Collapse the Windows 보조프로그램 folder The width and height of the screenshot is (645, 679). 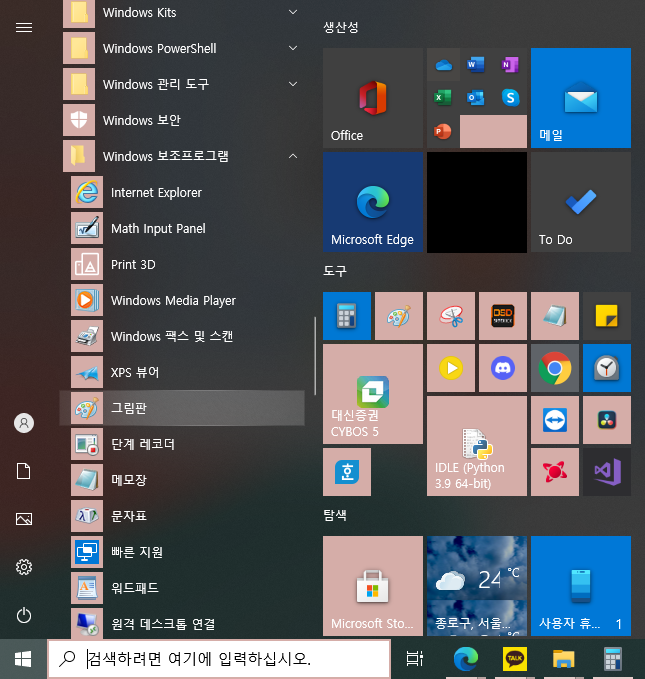pyautogui.click(x=182, y=156)
